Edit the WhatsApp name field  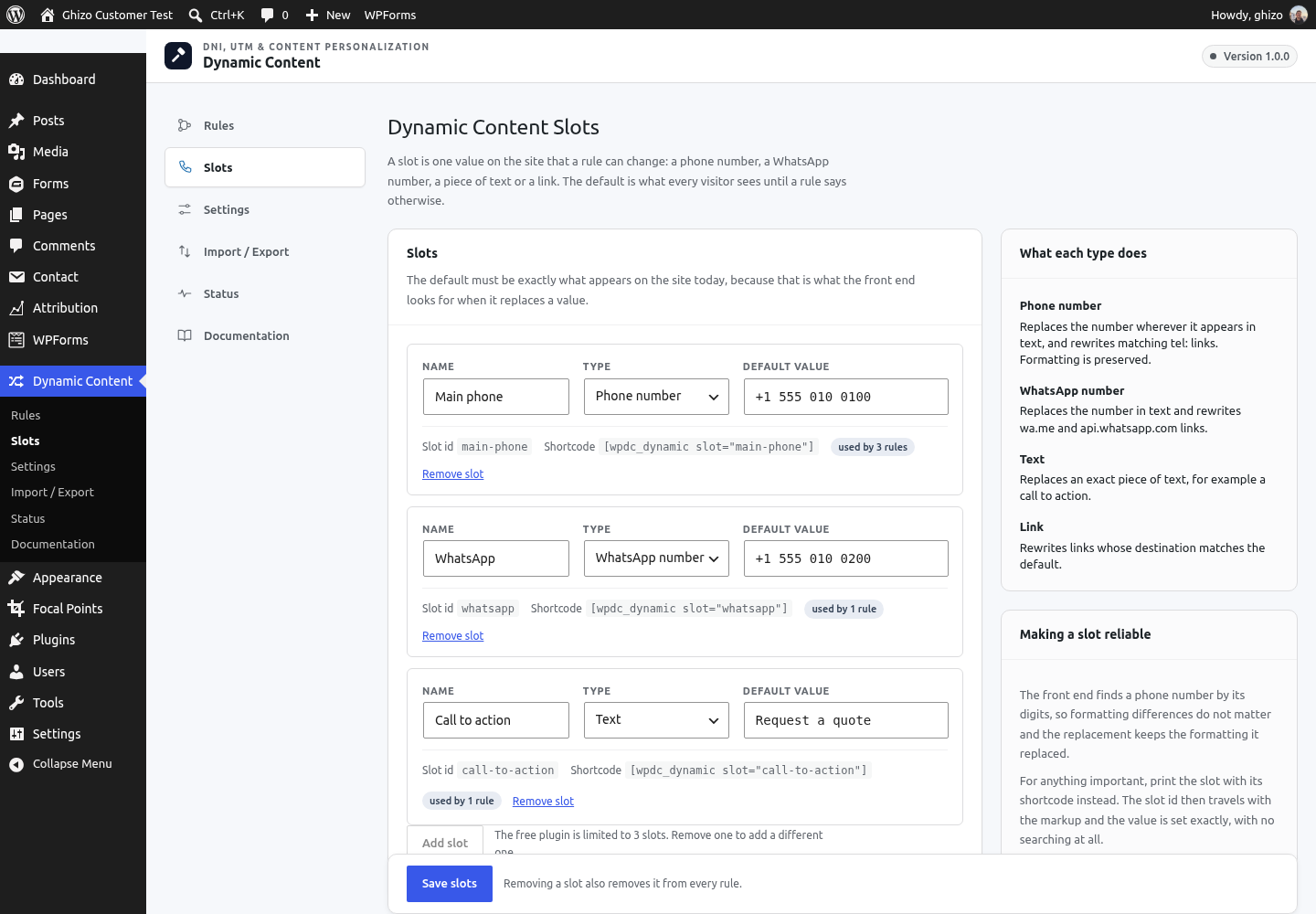tap(496, 558)
